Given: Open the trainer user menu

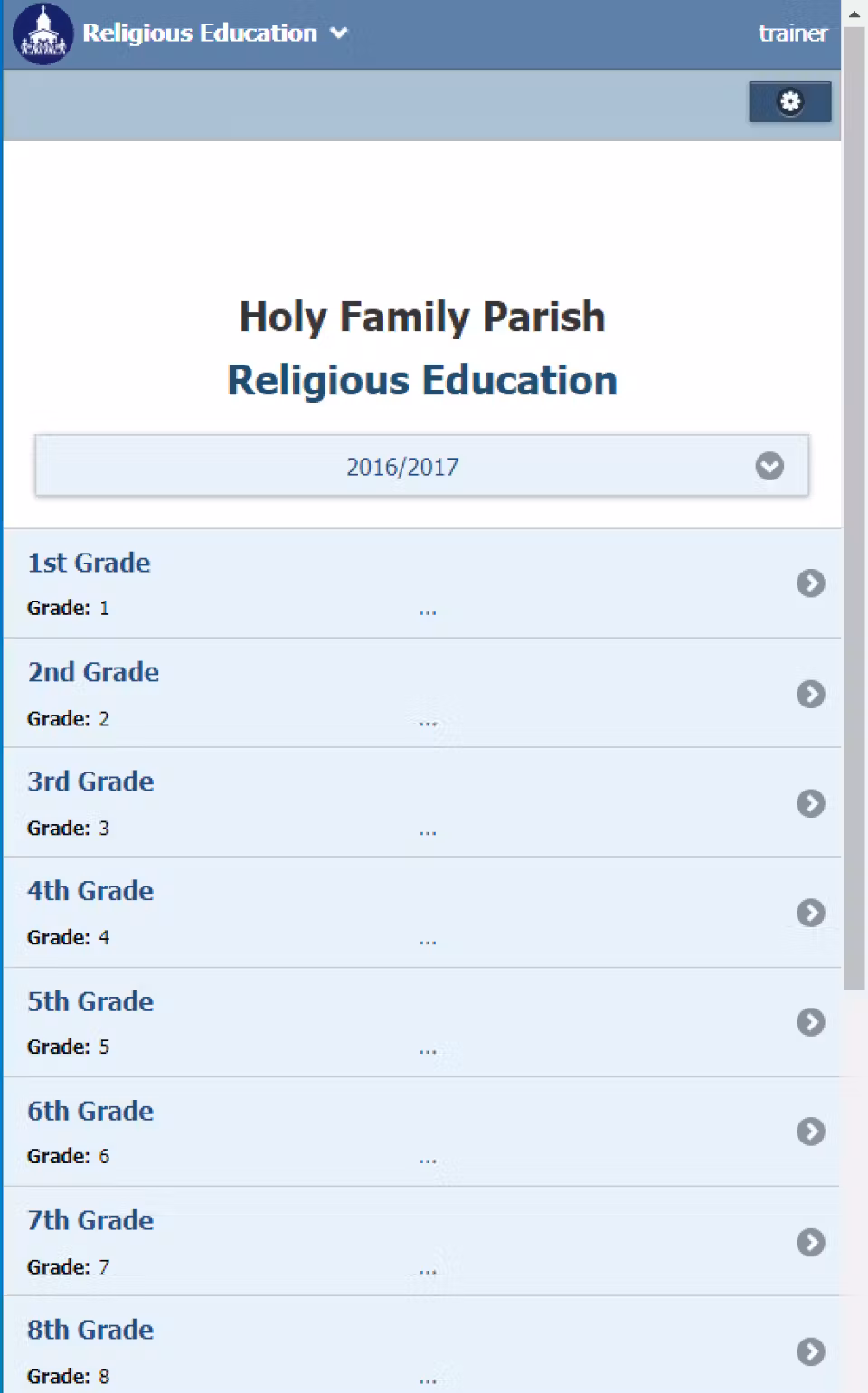Looking at the screenshot, I should click(x=792, y=33).
